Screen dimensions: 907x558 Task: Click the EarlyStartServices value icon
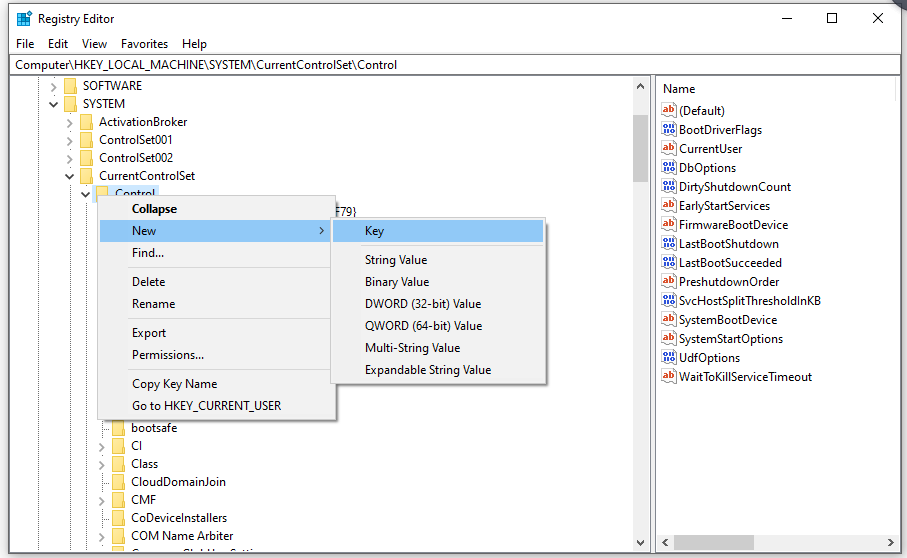[x=669, y=205]
